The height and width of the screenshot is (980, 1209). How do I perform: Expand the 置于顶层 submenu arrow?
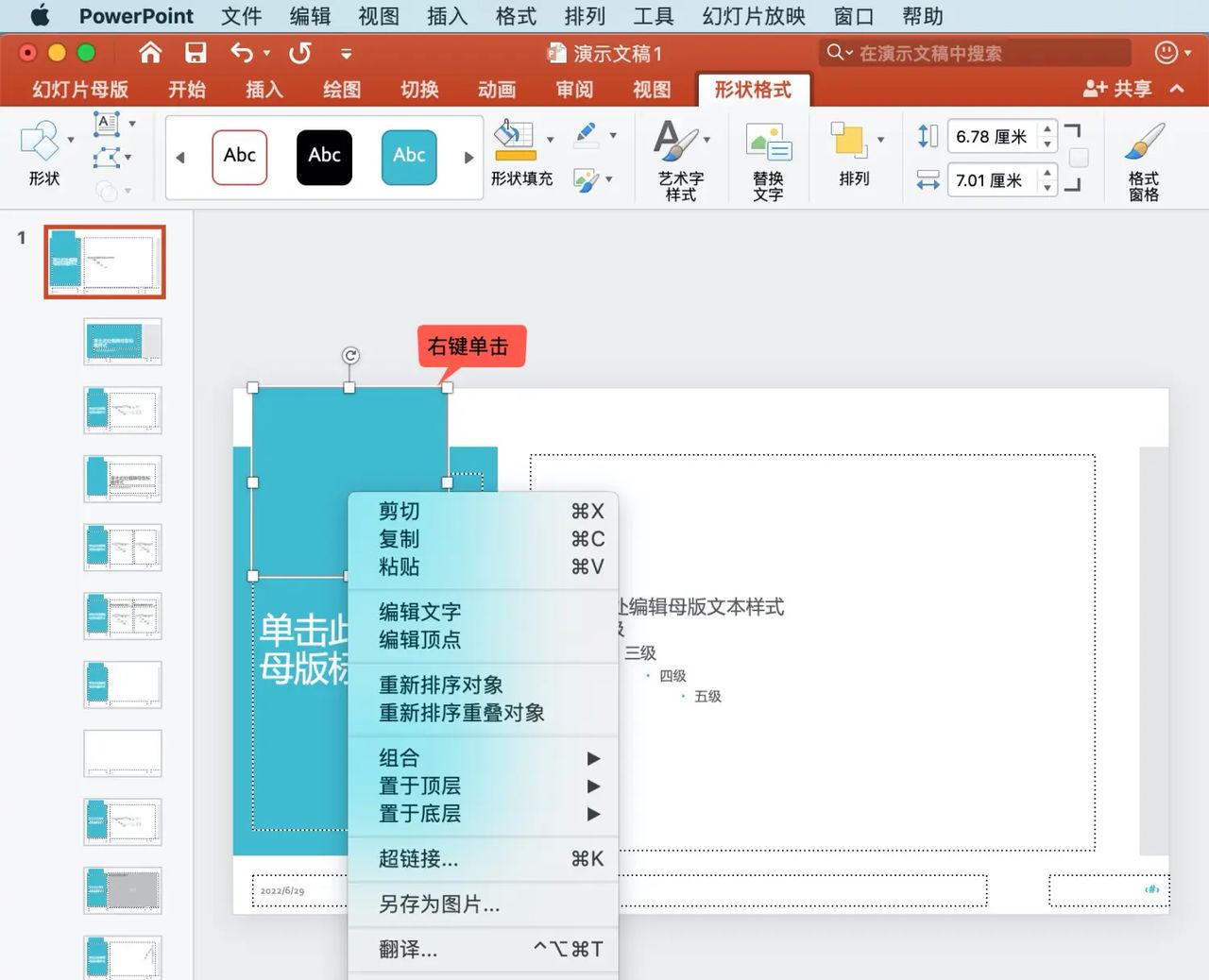pyautogui.click(x=593, y=786)
